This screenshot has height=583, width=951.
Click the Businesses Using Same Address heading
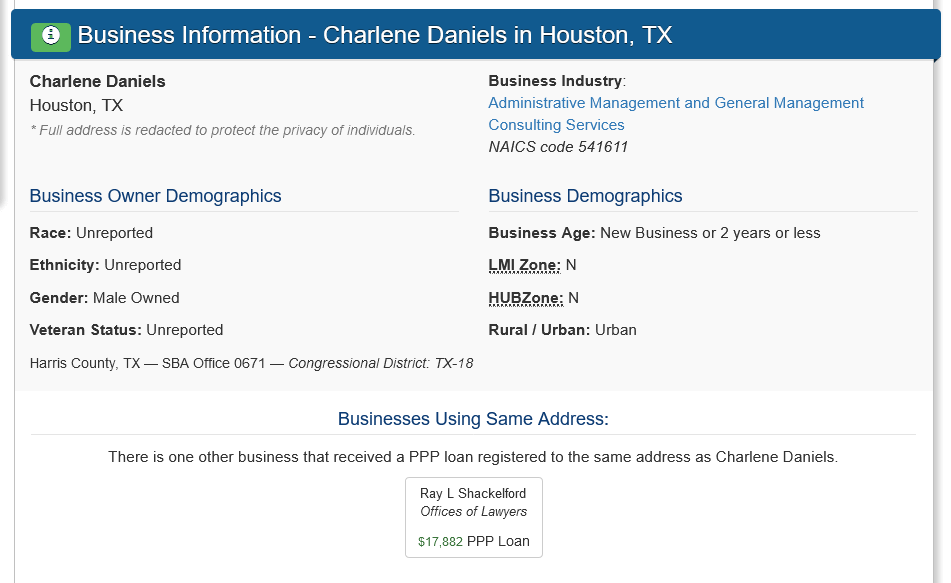click(x=473, y=419)
